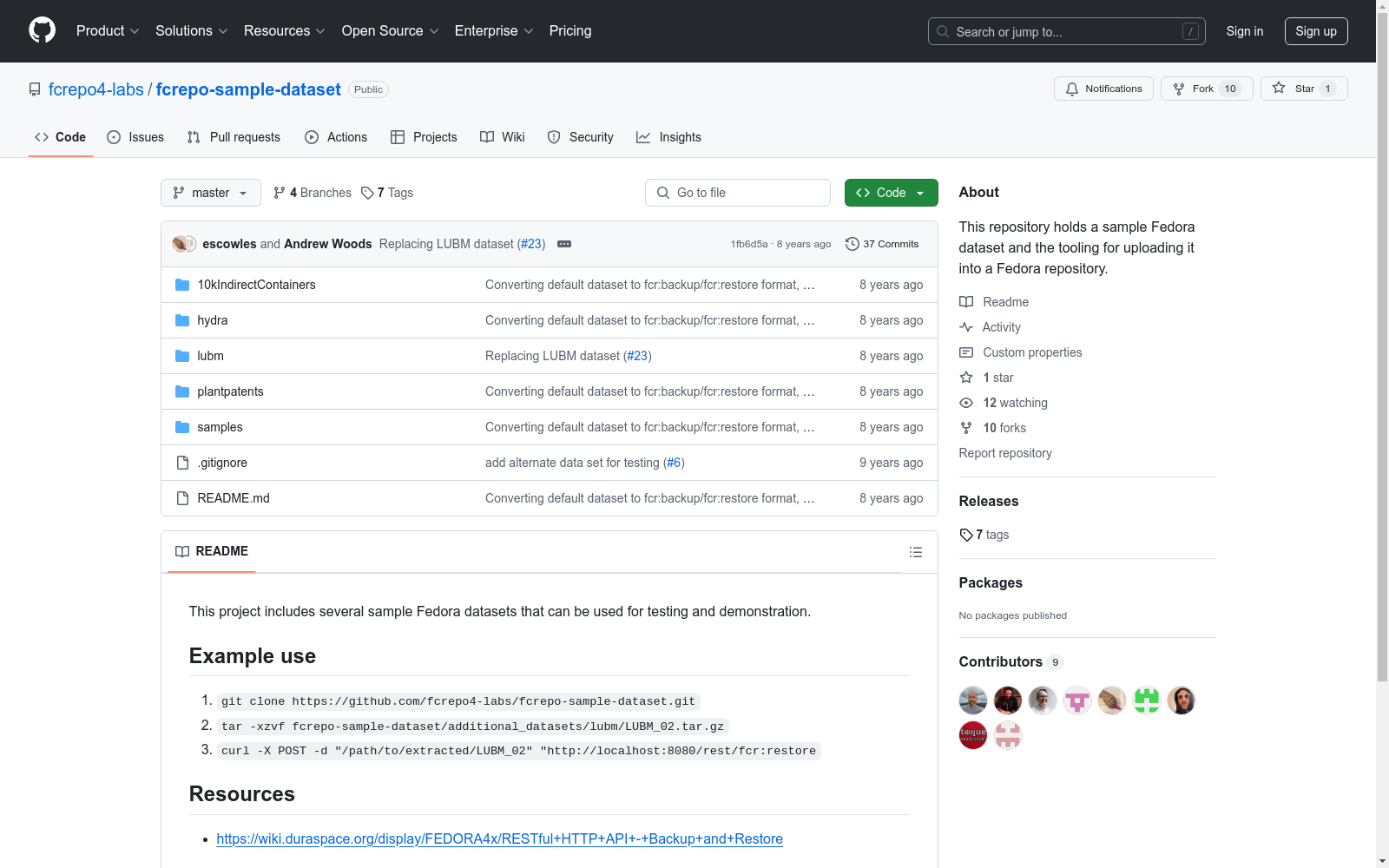Select the Code tab

(60, 137)
